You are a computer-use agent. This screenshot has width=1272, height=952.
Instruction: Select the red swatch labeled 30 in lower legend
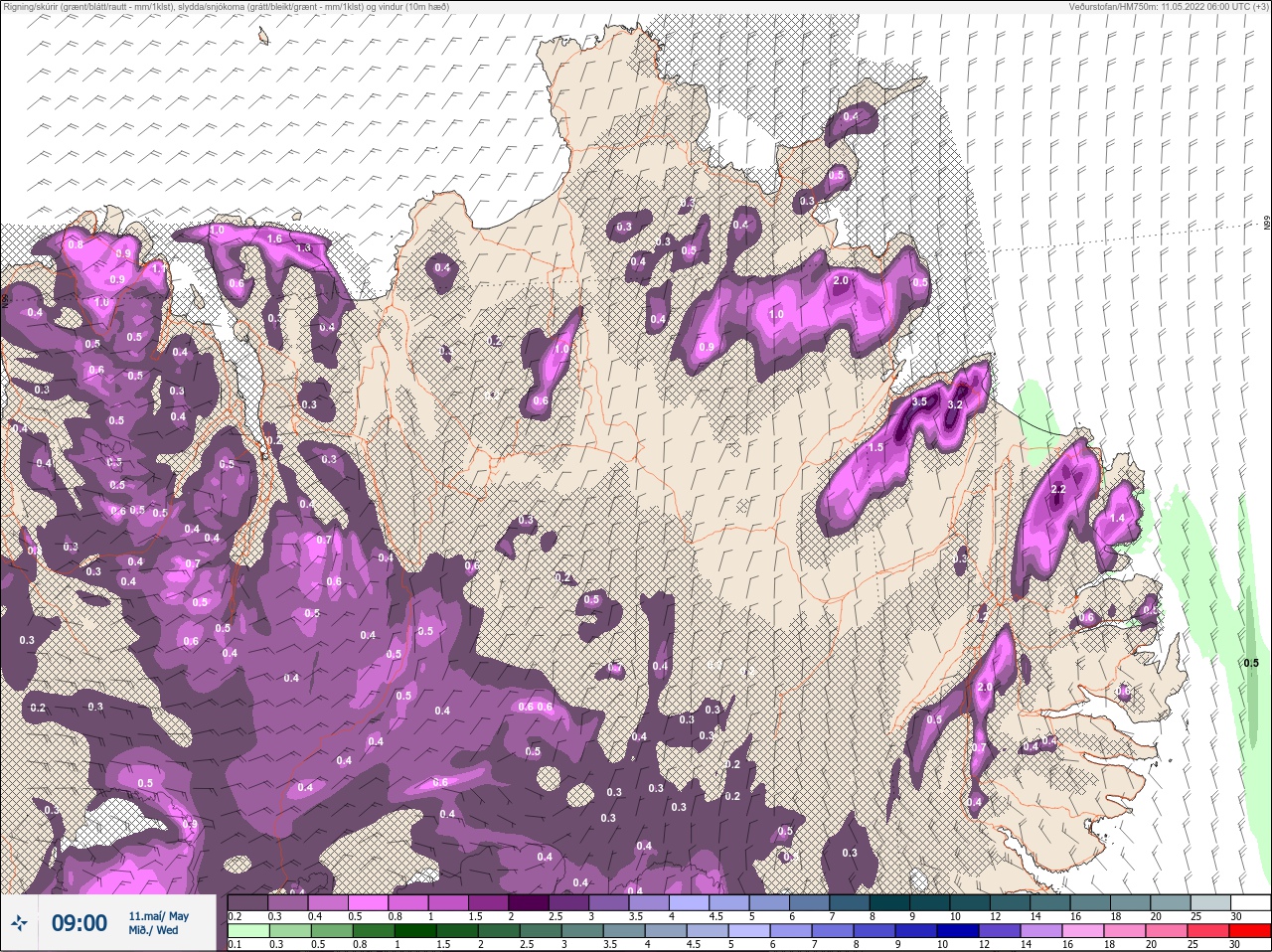tap(1250, 930)
